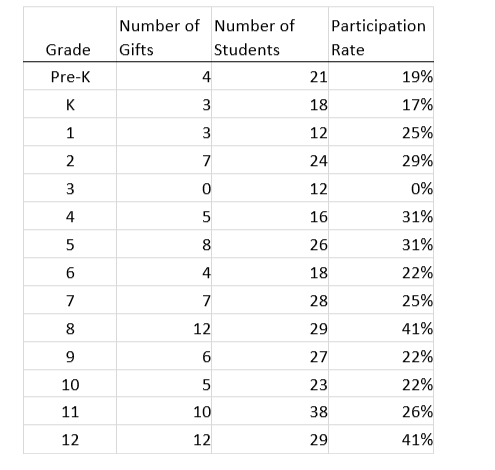Click the 38 students cell for grade 11

[270, 411]
